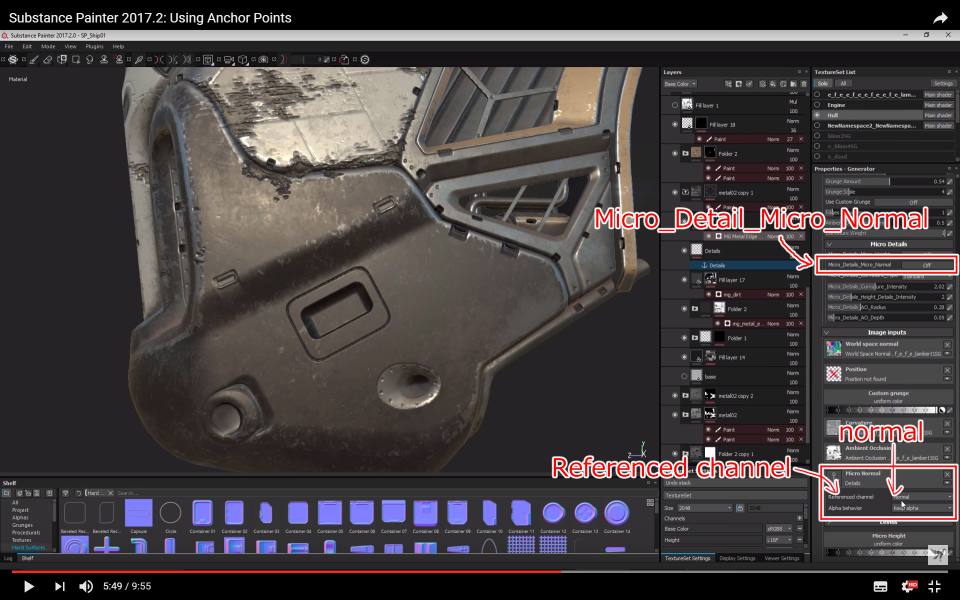Click the add folder icon in Layers
The width and height of the screenshot is (960, 600).
pos(793,84)
